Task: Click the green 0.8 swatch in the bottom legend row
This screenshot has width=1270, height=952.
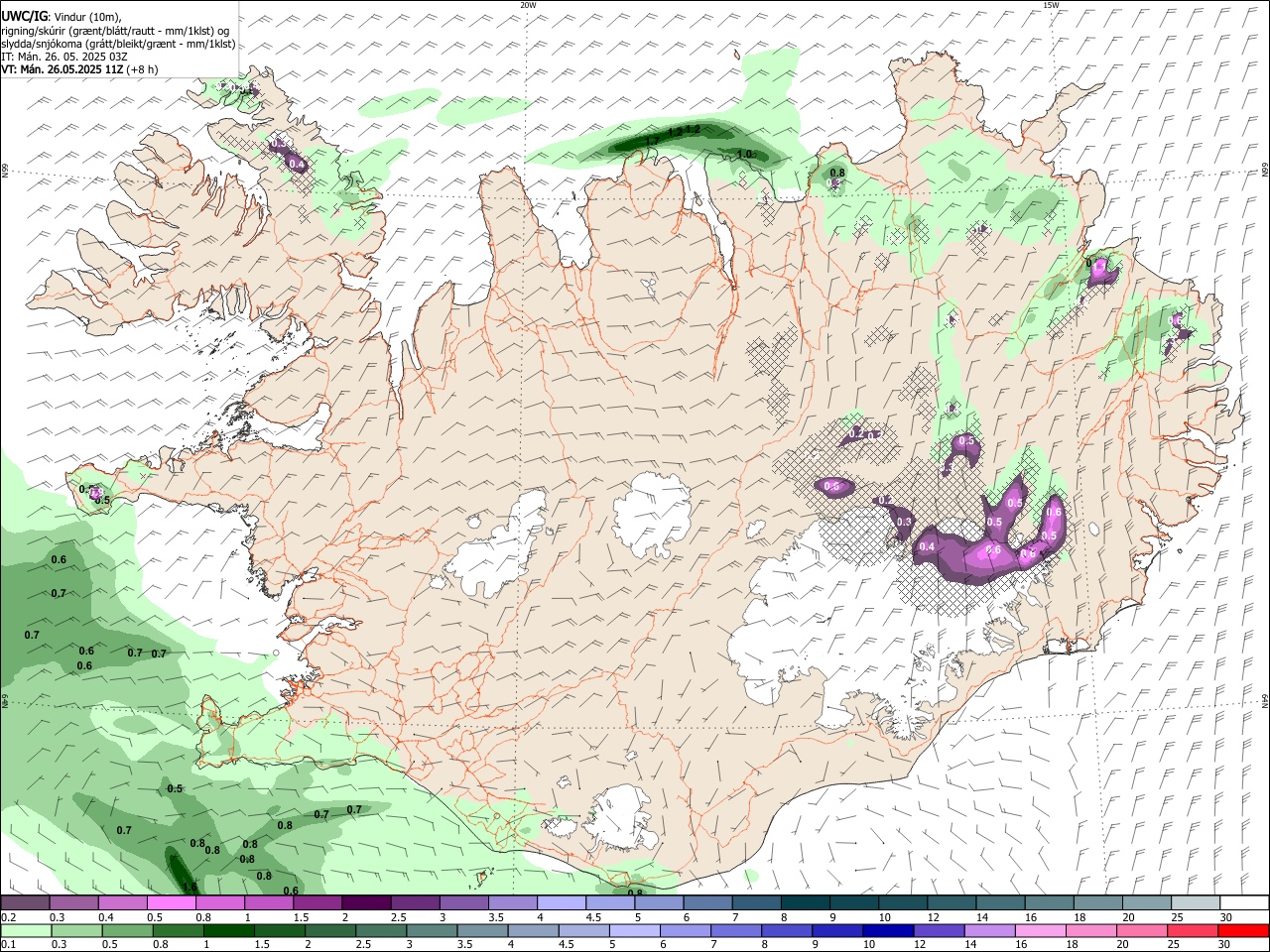Action: click(178, 930)
